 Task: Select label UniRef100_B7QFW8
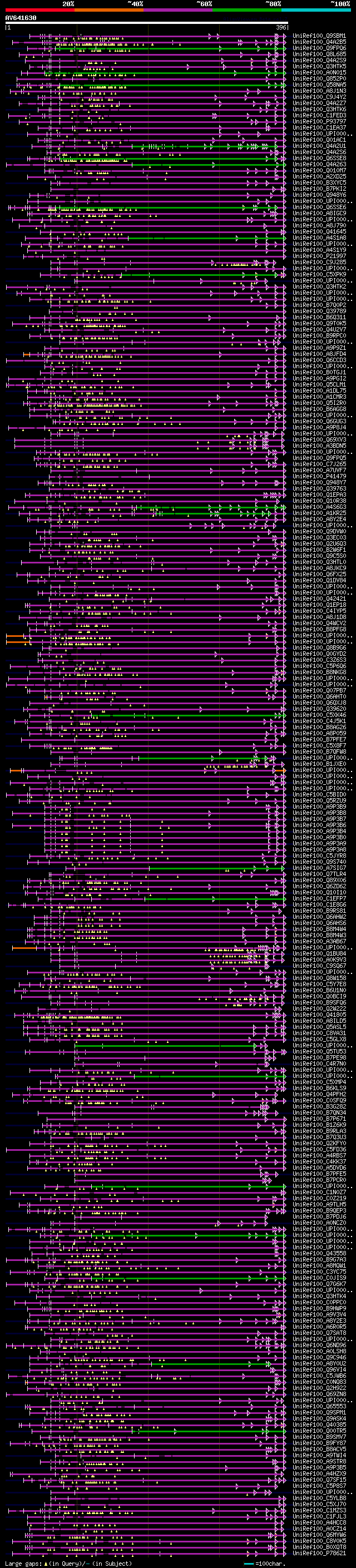coord(319,752)
